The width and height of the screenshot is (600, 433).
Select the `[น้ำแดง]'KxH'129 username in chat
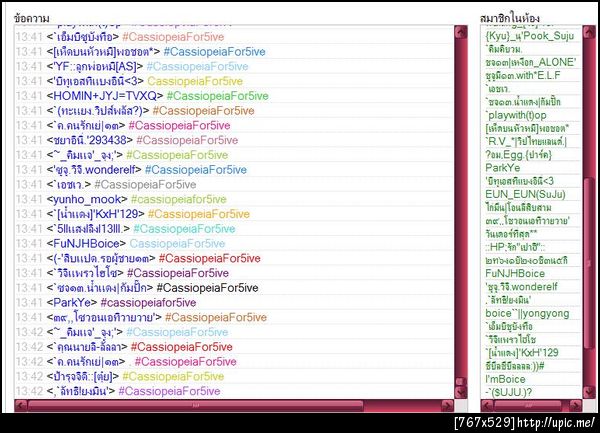(96, 214)
